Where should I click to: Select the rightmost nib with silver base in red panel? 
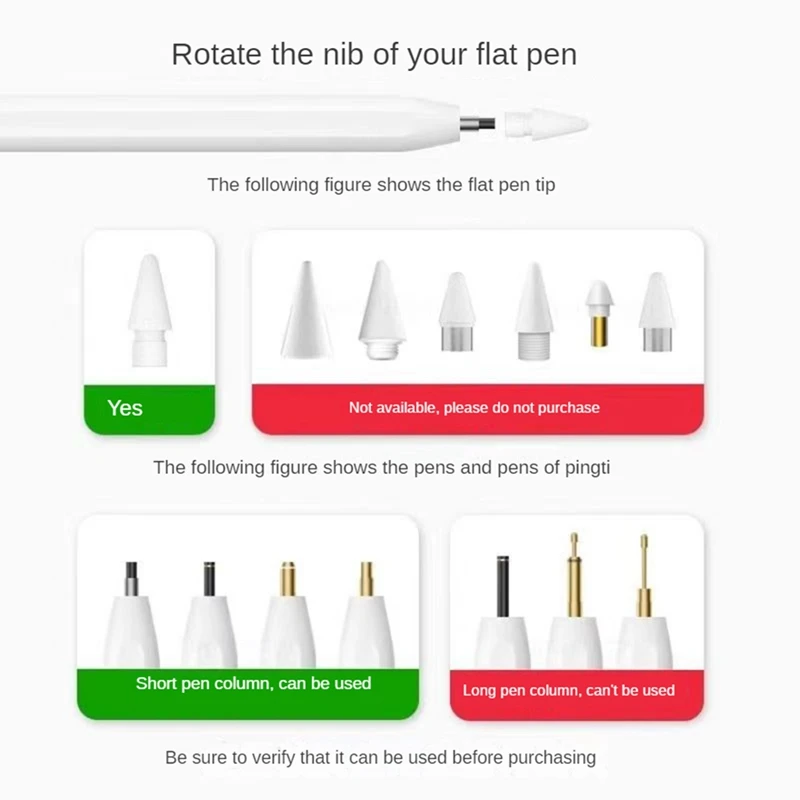(657, 312)
